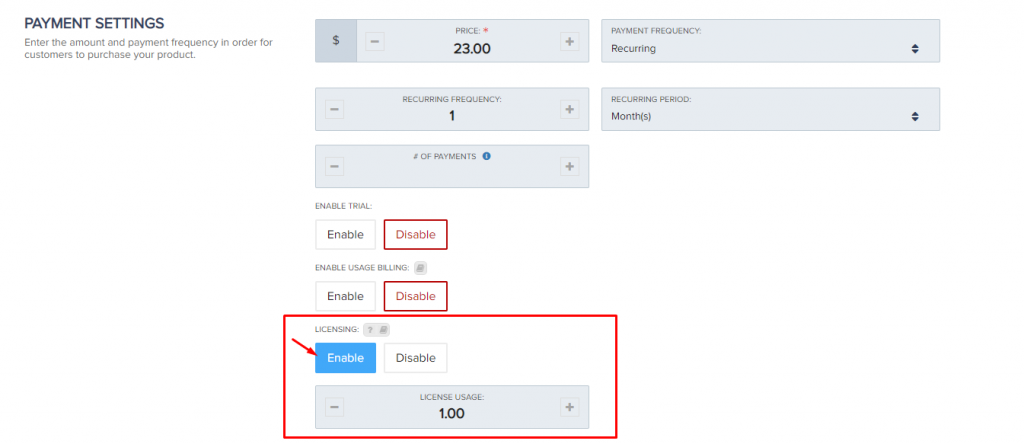Enable usage billing

[345, 296]
